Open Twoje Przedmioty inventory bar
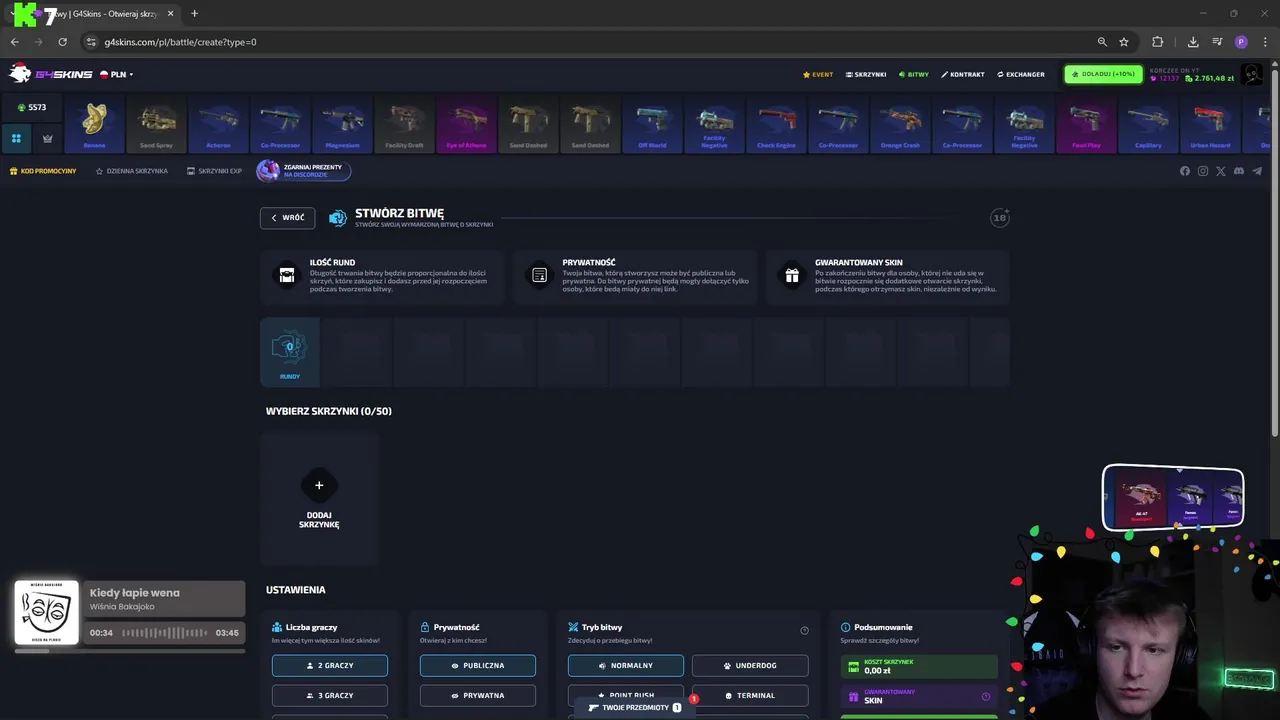The height and width of the screenshot is (720, 1280). pyautogui.click(x=634, y=707)
